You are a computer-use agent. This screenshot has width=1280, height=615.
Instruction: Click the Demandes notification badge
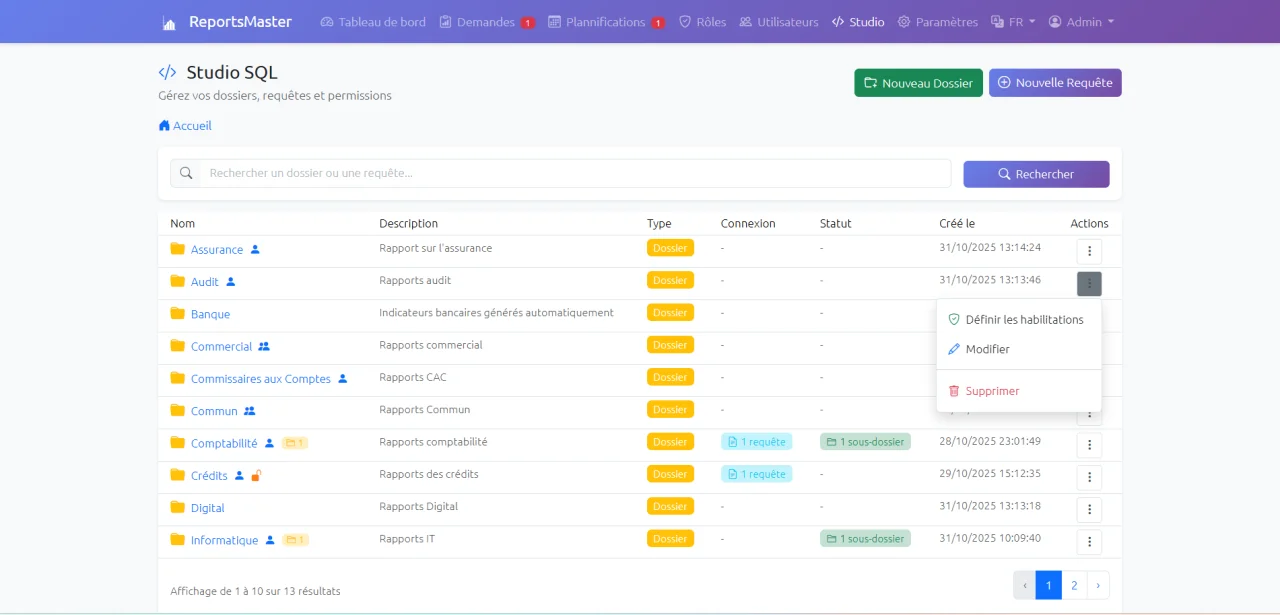tap(527, 23)
